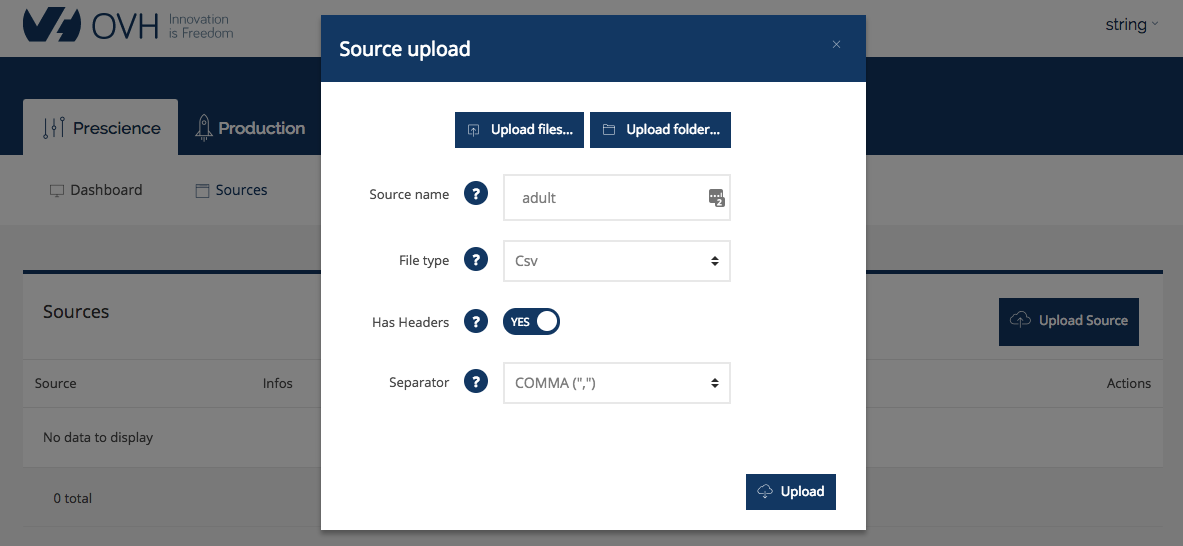Screen dimensions: 1183x546
Task: Switch to the Prescience tab
Action: click(x=101, y=128)
